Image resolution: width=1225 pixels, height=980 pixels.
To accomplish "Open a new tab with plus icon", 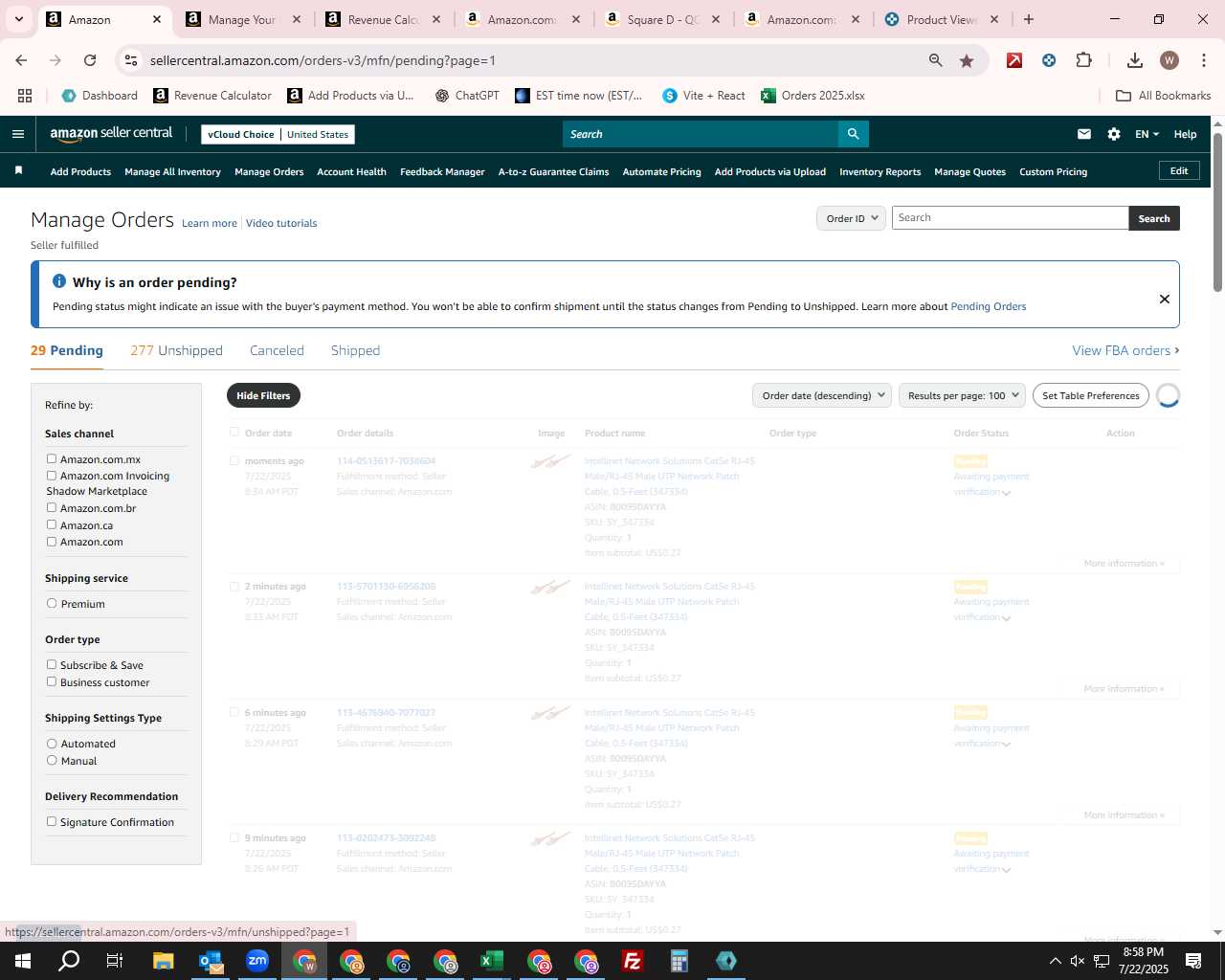I will click(1029, 19).
